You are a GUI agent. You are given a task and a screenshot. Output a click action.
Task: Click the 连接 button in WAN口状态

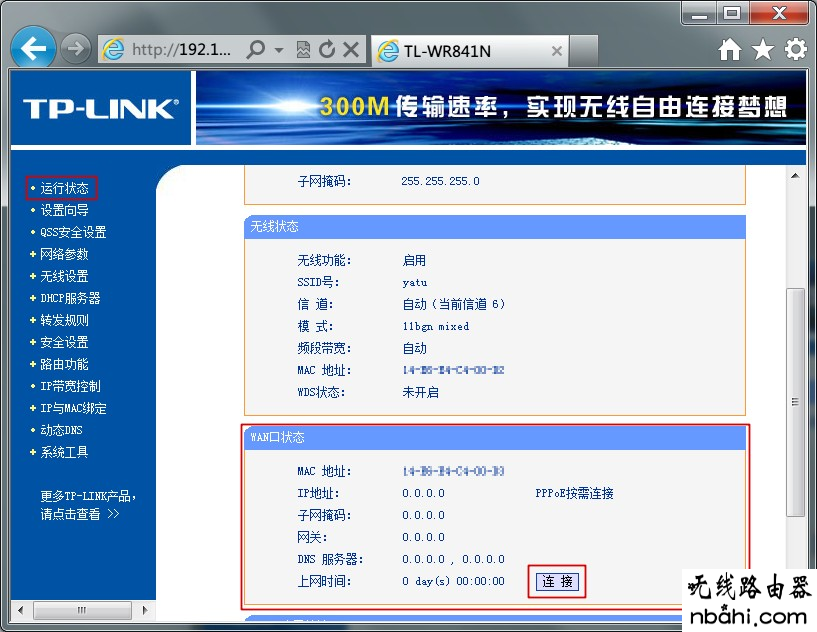(557, 581)
